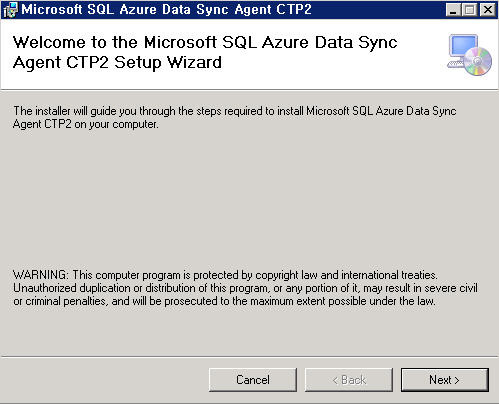
Task: Proceed with the Next > button
Action: tap(445, 380)
